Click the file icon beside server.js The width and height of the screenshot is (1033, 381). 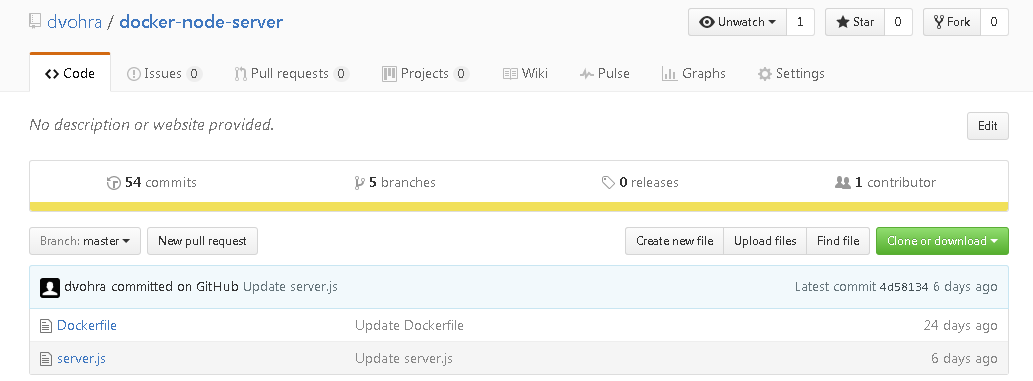(x=45, y=359)
